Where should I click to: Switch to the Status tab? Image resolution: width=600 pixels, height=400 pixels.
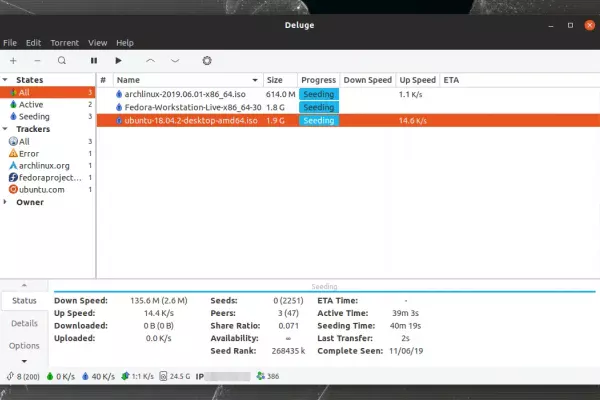click(24, 300)
